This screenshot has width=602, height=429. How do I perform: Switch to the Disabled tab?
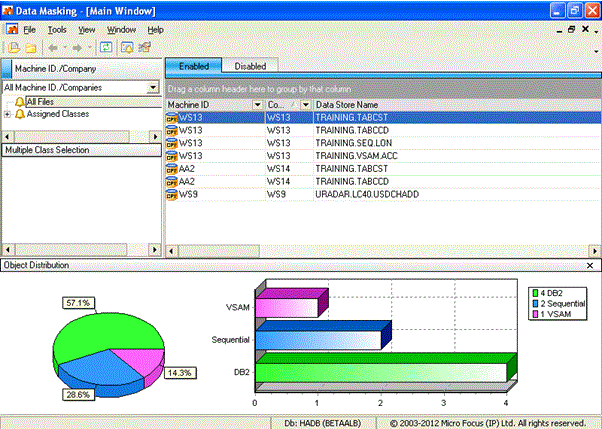point(249,66)
